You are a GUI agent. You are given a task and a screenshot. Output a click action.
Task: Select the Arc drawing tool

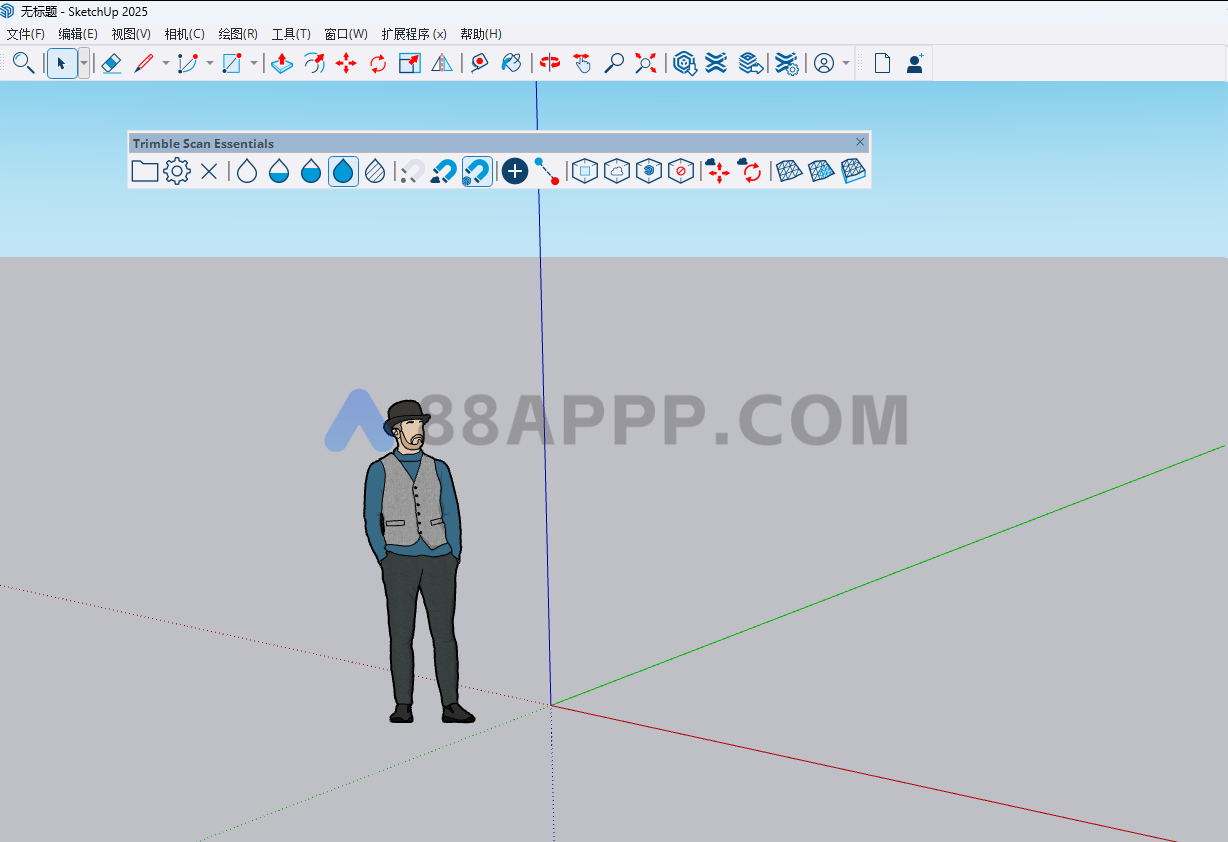pyautogui.click(x=187, y=63)
